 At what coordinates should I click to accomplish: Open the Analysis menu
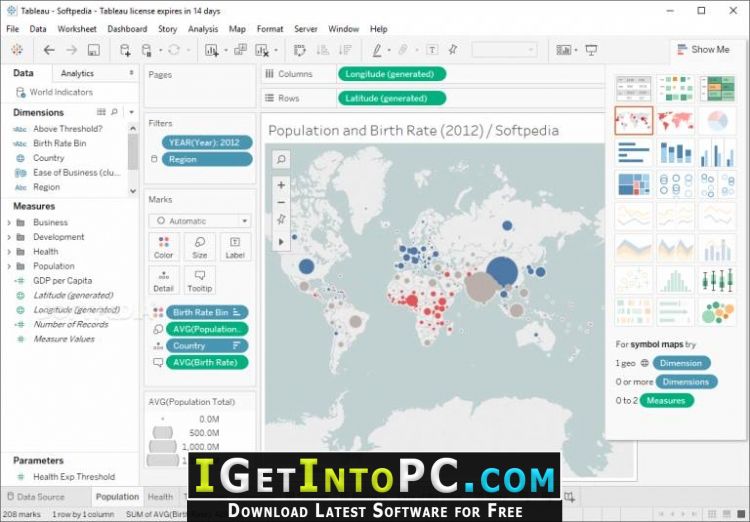[x=203, y=29]
